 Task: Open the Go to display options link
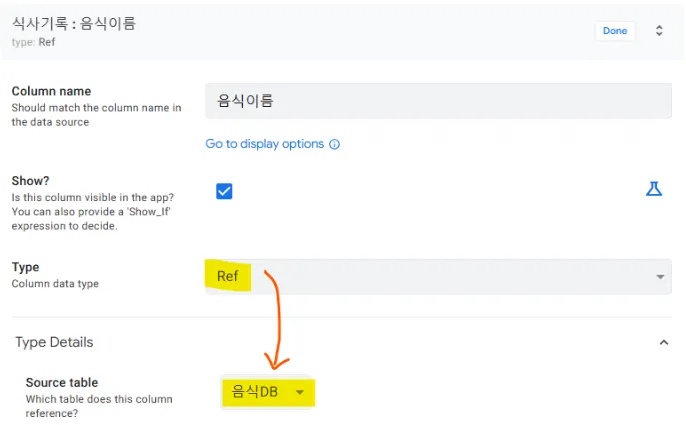pos(265,144)
